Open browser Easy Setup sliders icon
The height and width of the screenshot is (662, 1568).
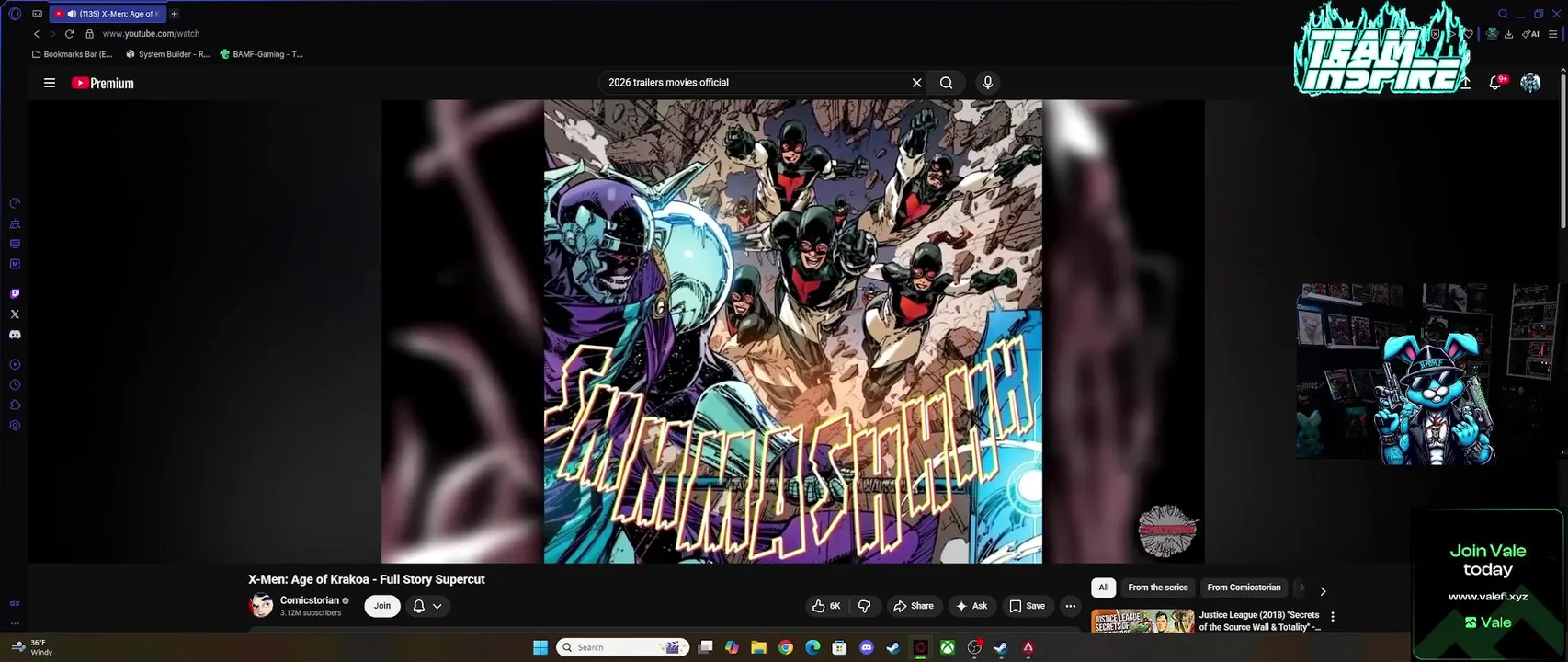[1553, 34]
